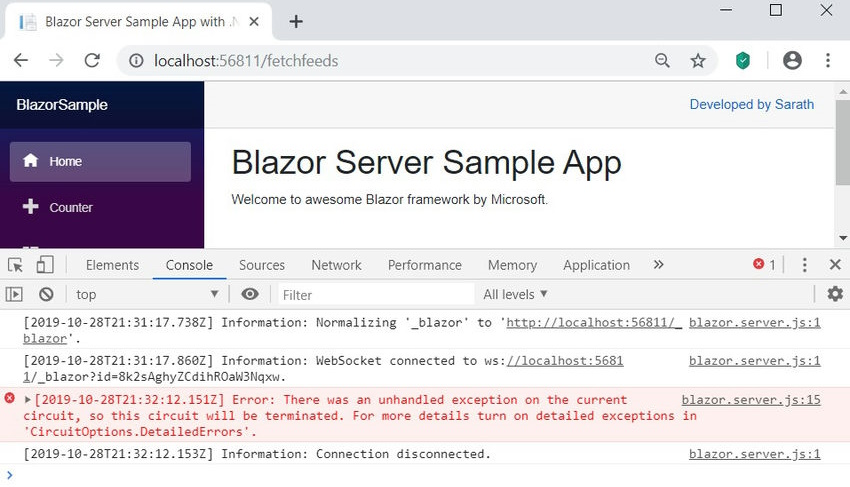Switch to the Console tab

(x=189, y=265)
